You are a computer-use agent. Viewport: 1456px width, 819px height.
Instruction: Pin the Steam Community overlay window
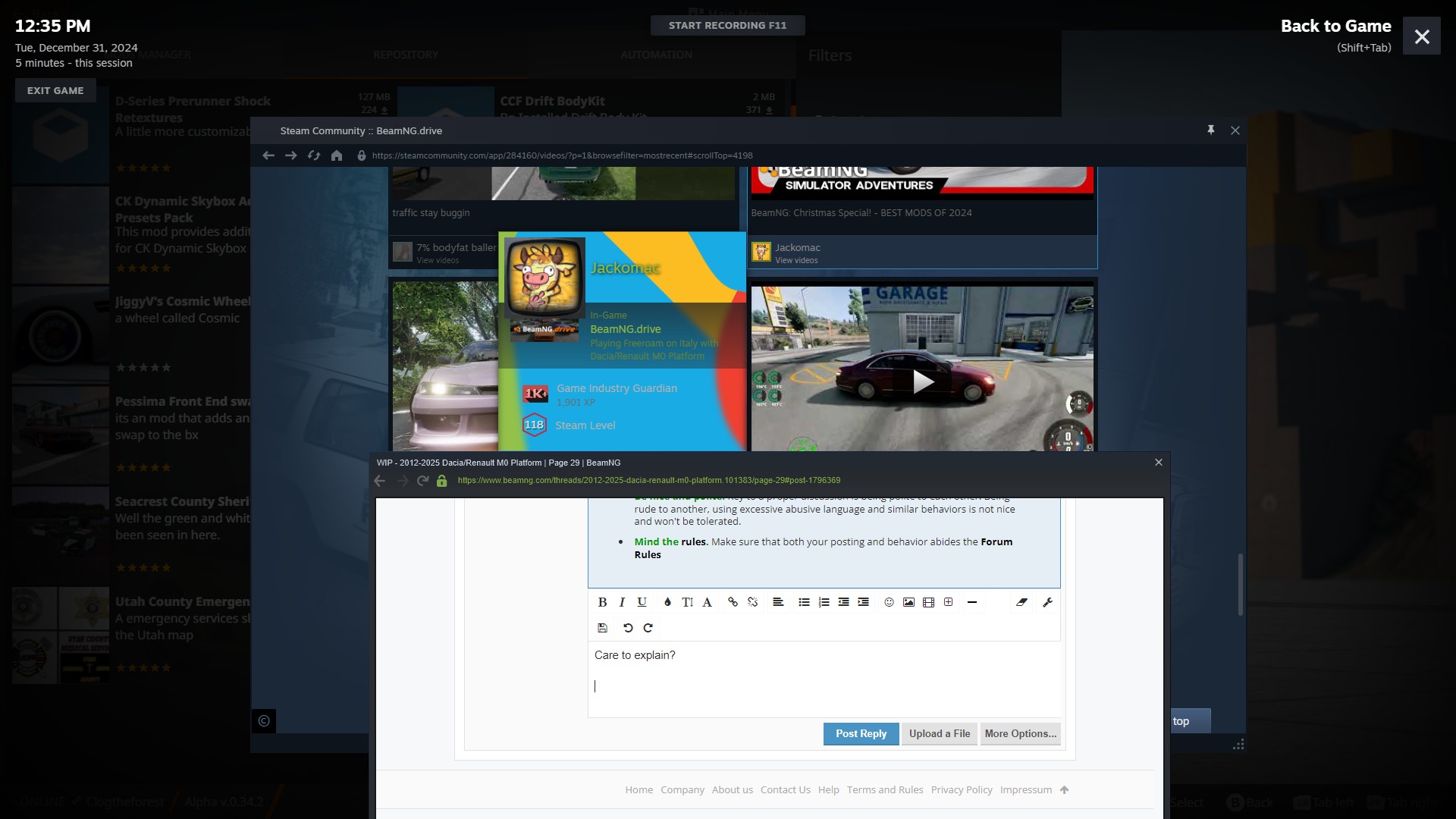1211,130
